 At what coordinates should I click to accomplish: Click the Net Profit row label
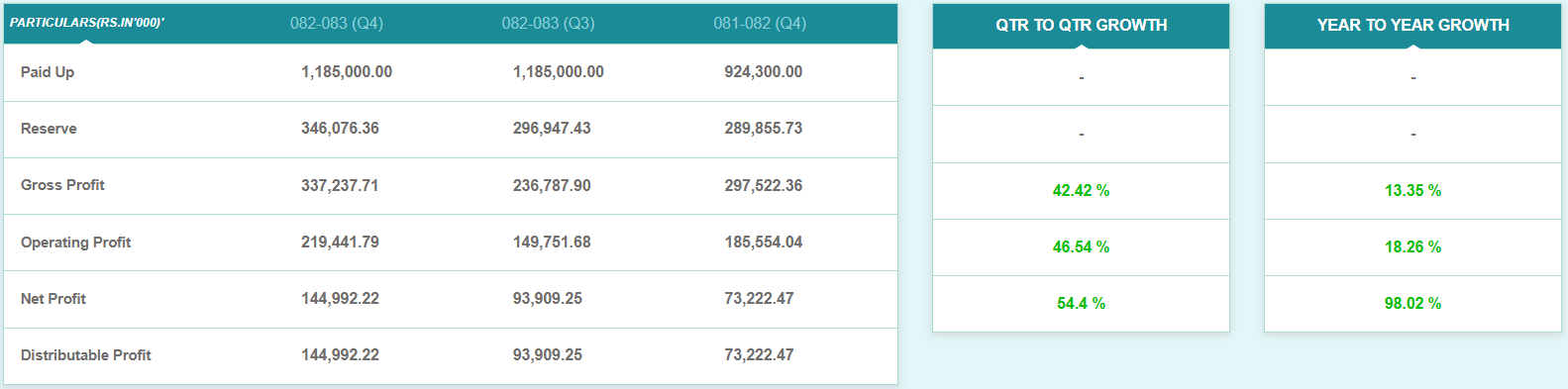[x=53, y=299]
